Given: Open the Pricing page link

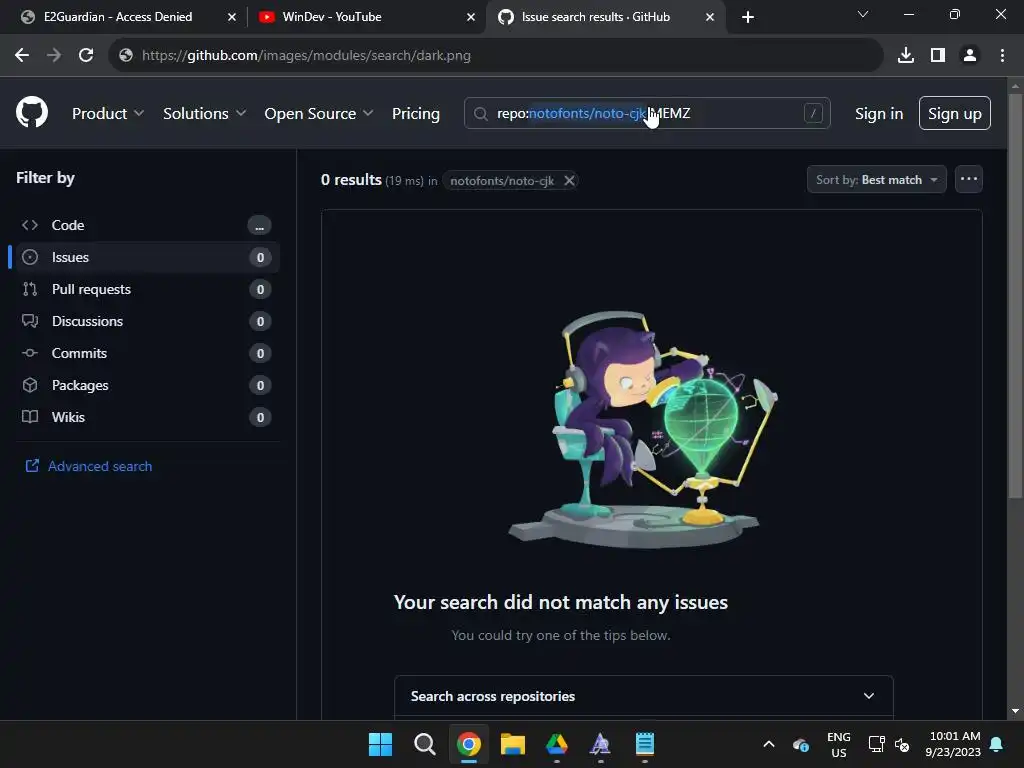Looking at the screenshot, I should [x=415, y=114].
